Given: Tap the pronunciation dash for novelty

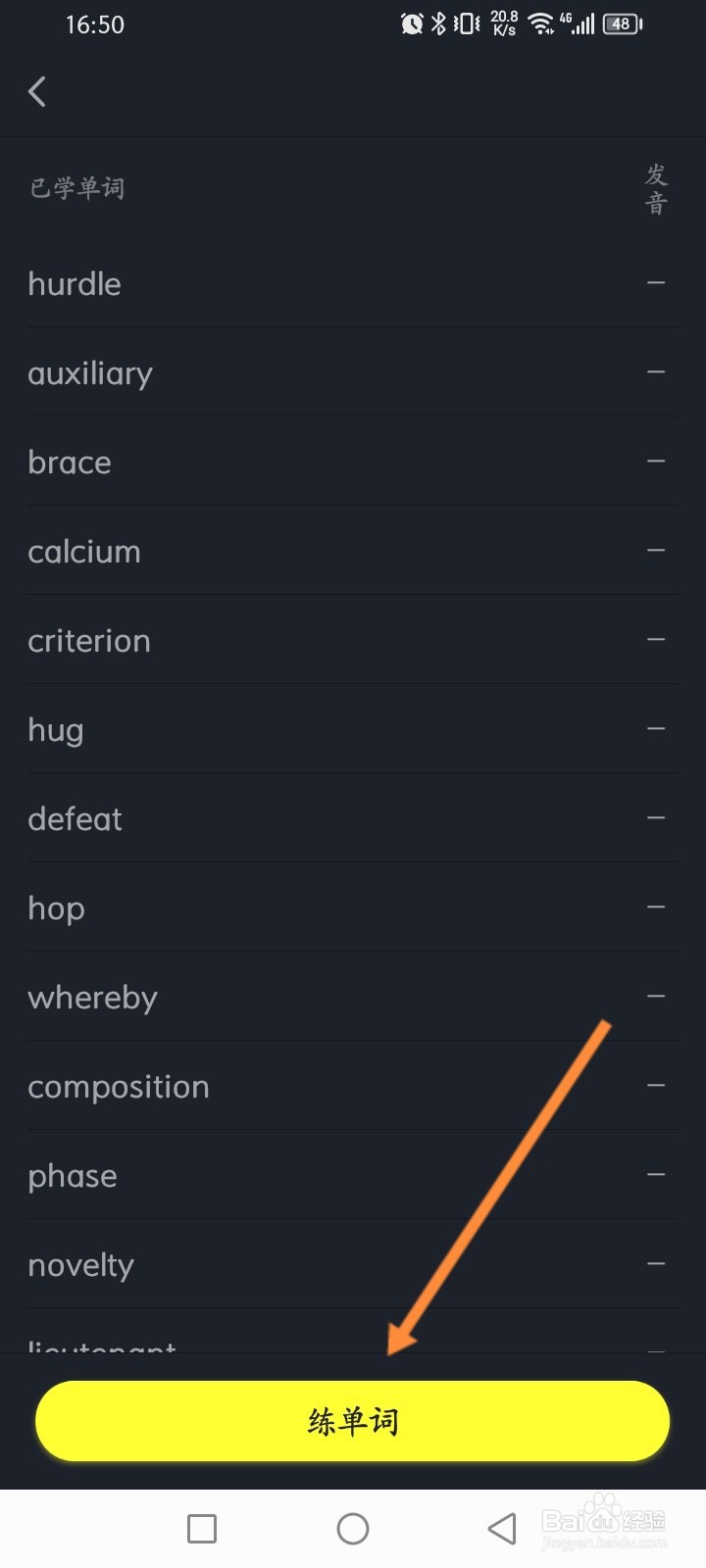Looking at the screenshot, I should [656, 1264].
